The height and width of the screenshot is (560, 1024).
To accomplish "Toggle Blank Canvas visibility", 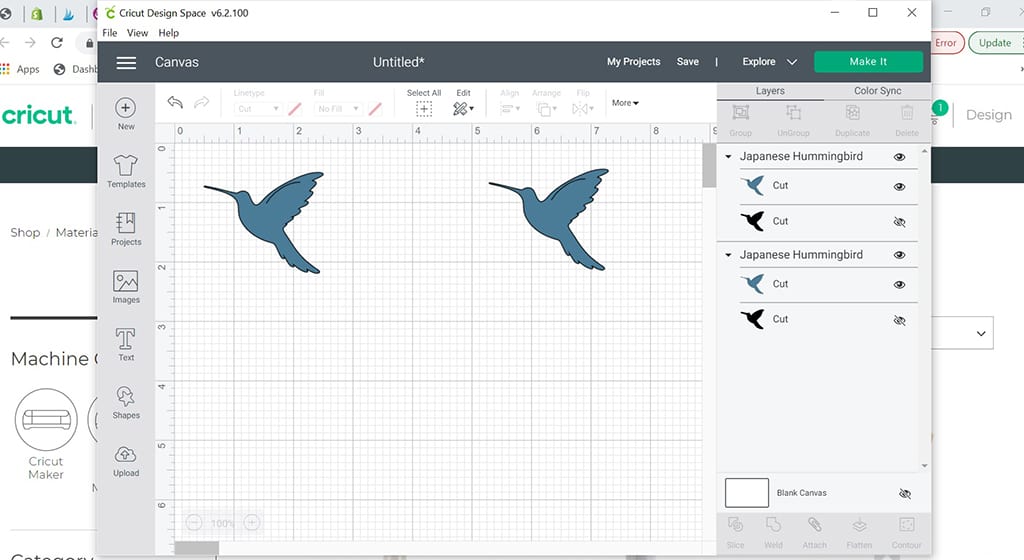I will (x=904, y=493).
